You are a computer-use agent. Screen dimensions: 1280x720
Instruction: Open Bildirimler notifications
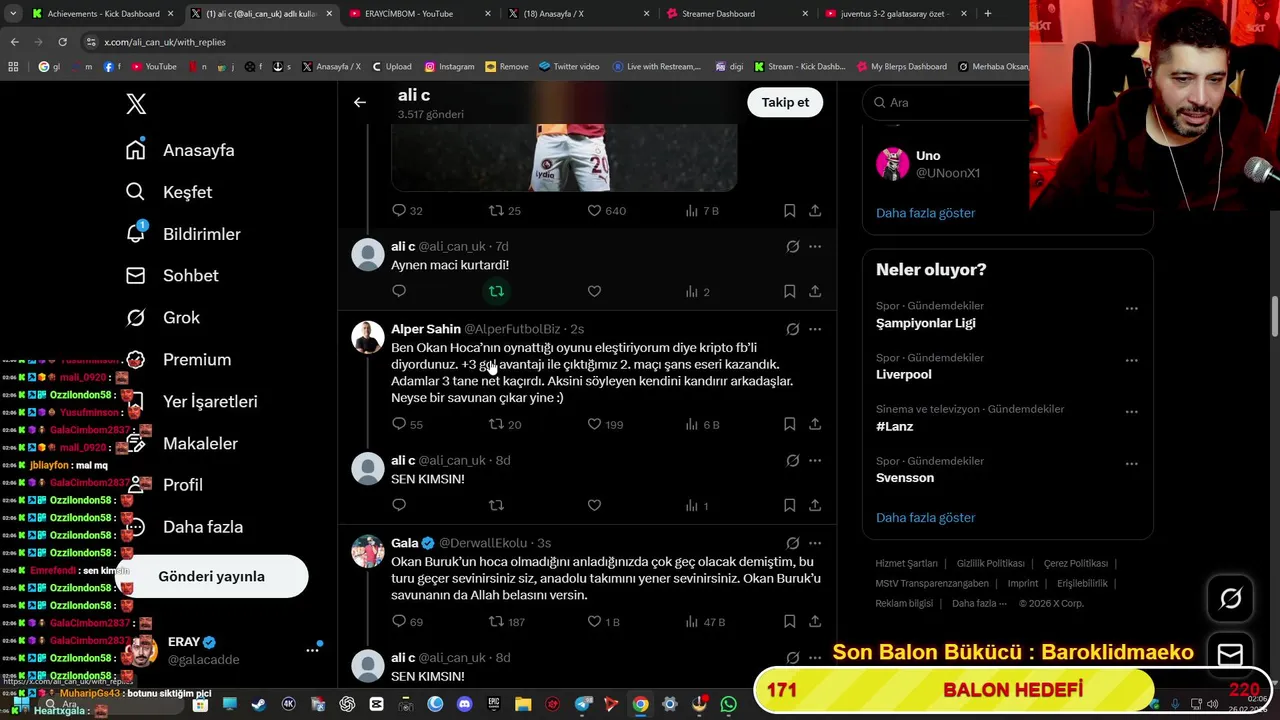coord(183,234)
